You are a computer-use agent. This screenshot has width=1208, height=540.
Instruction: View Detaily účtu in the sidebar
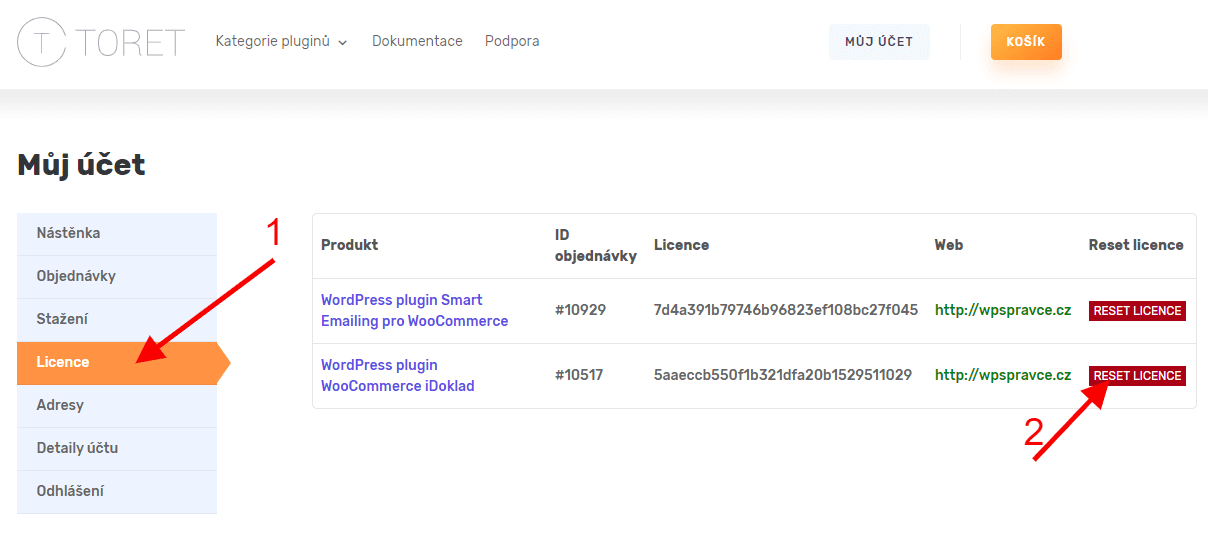pyautogui.click(x=117, y=448)
